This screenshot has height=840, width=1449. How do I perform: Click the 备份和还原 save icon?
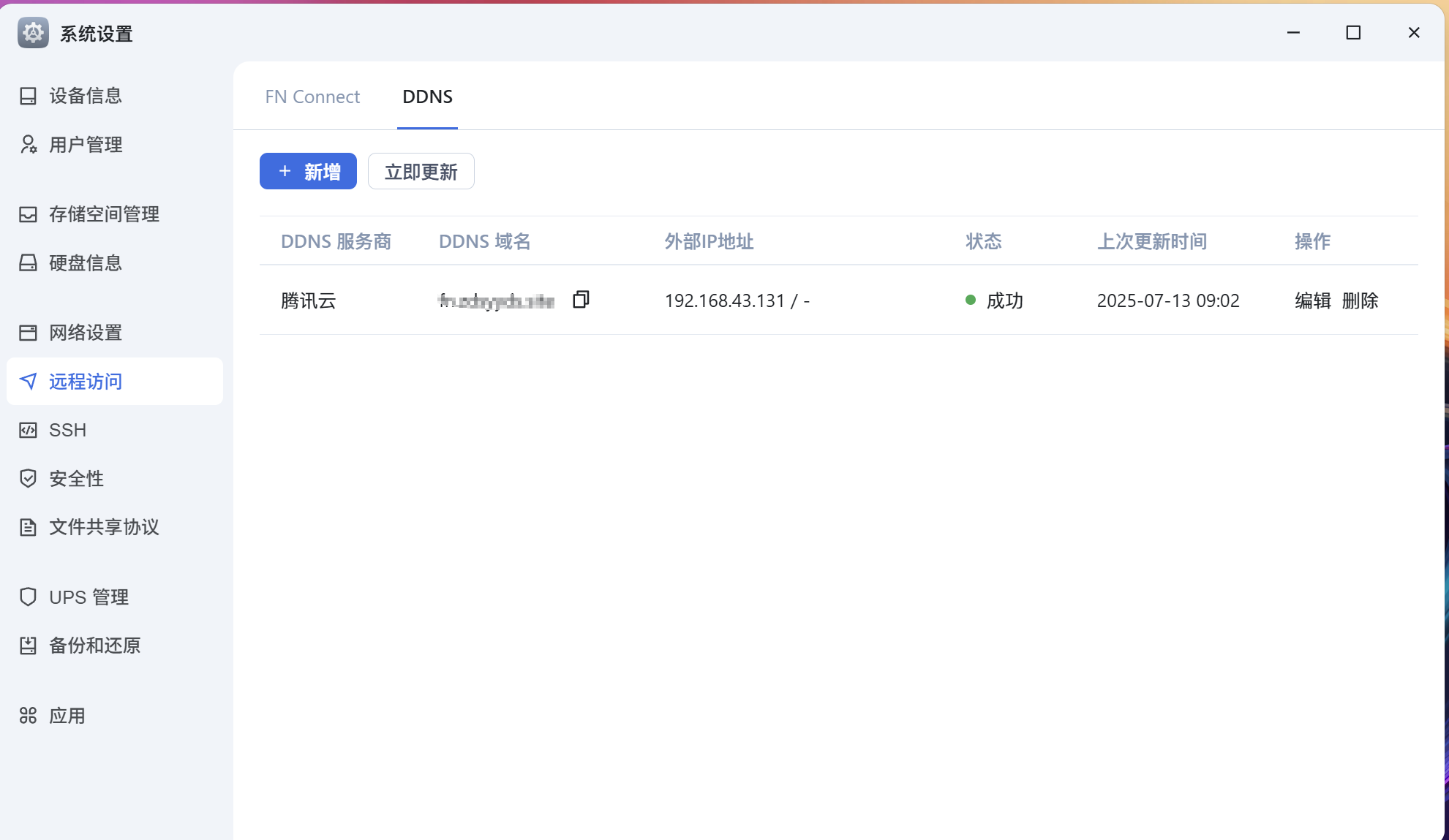point(28,646)
